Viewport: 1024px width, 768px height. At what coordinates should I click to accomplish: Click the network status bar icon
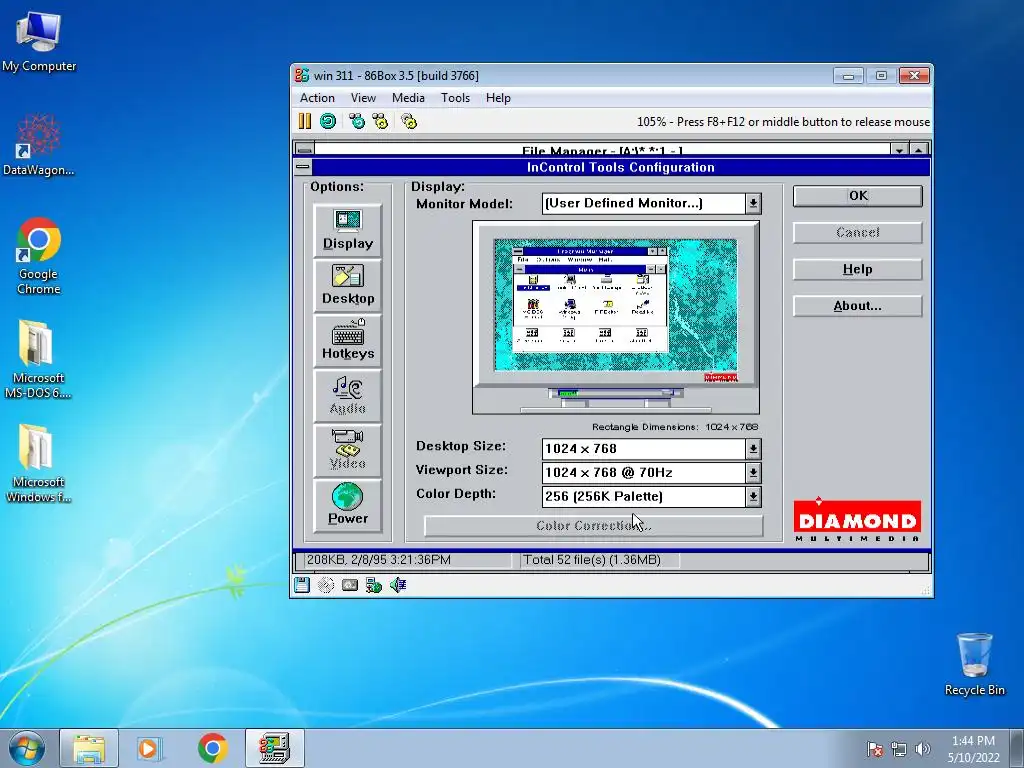tap(374, 585)
